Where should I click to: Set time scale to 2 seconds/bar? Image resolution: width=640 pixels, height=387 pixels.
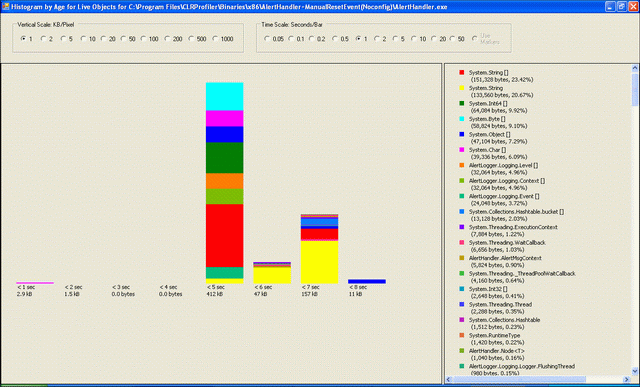coord(377,39)
